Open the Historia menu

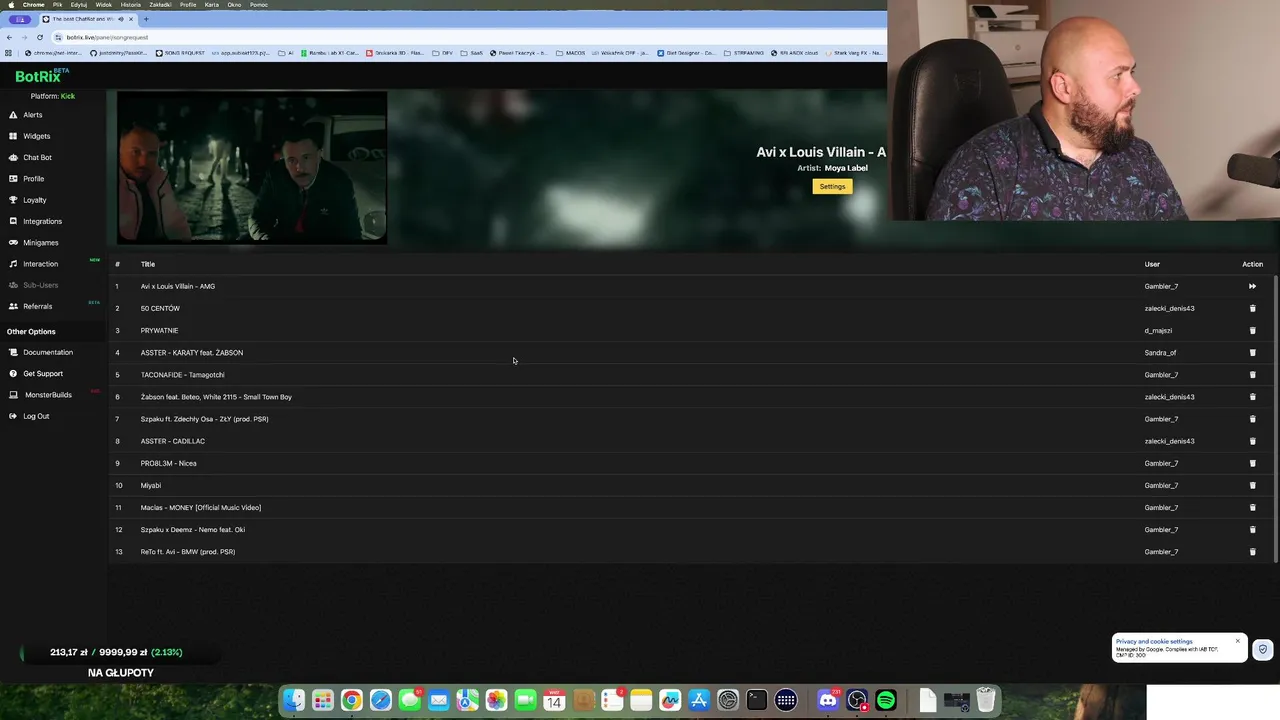pos(131,5)
